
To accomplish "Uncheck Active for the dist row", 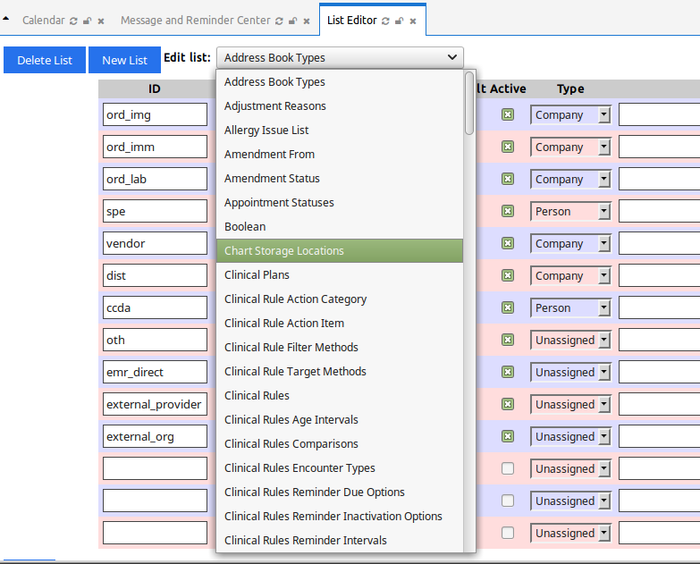I will (508, 276).
